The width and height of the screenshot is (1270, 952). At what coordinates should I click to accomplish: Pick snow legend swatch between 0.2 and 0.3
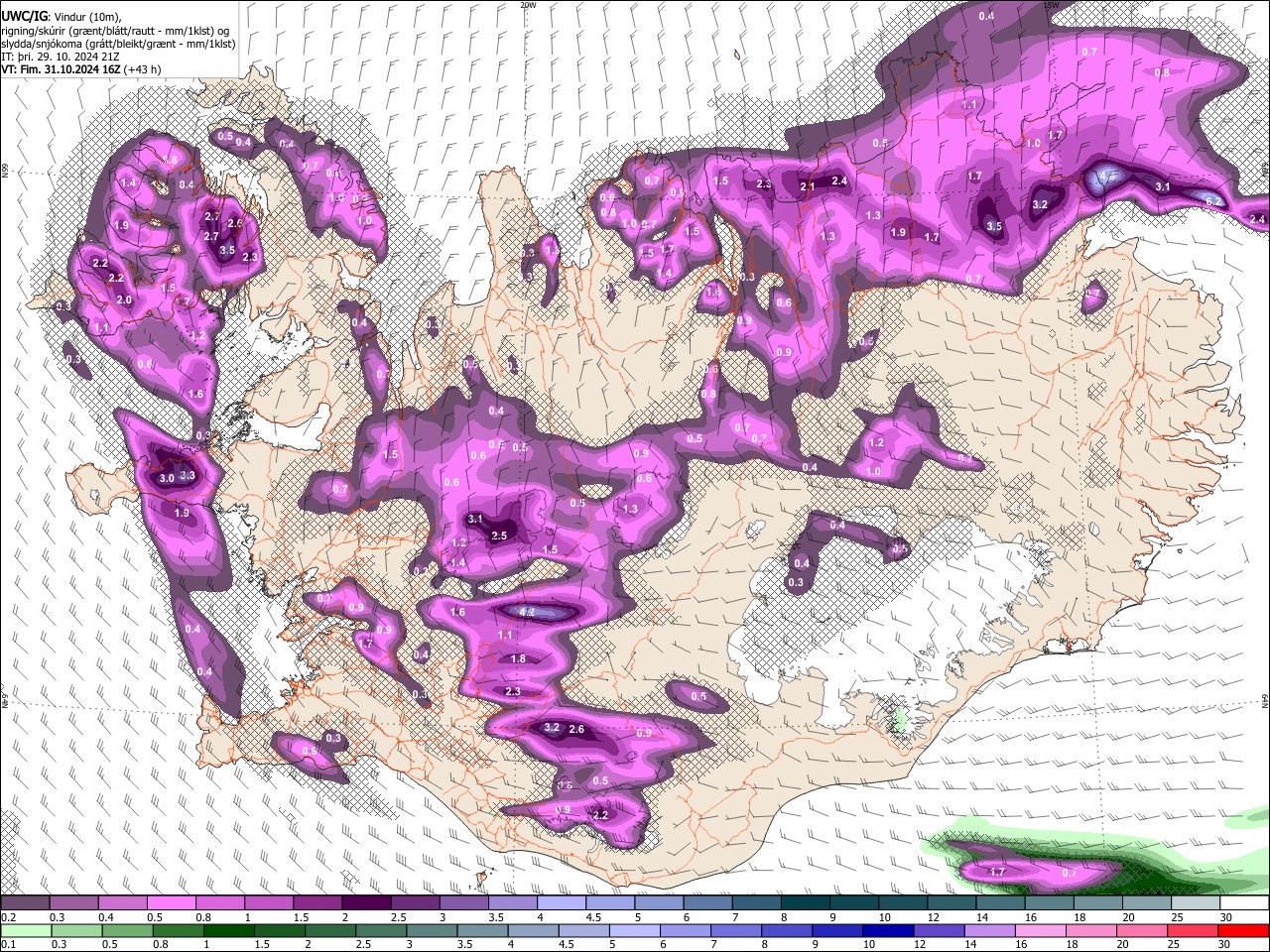tap(25, 902)
